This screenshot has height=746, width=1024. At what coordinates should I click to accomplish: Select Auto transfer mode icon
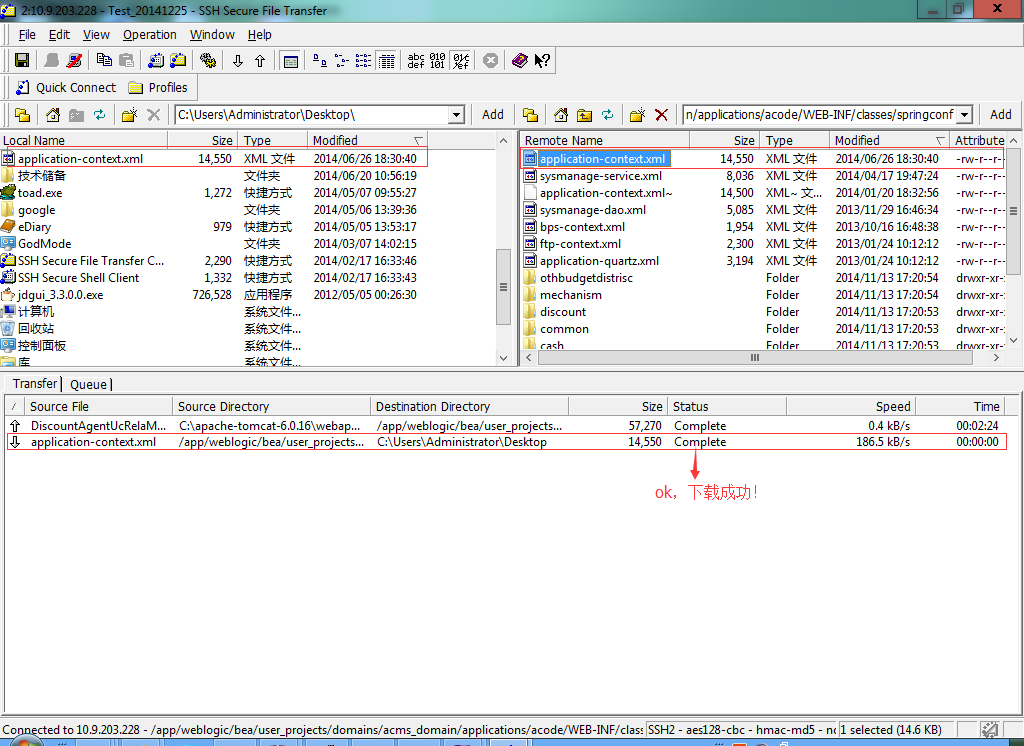tap(461, 61)
